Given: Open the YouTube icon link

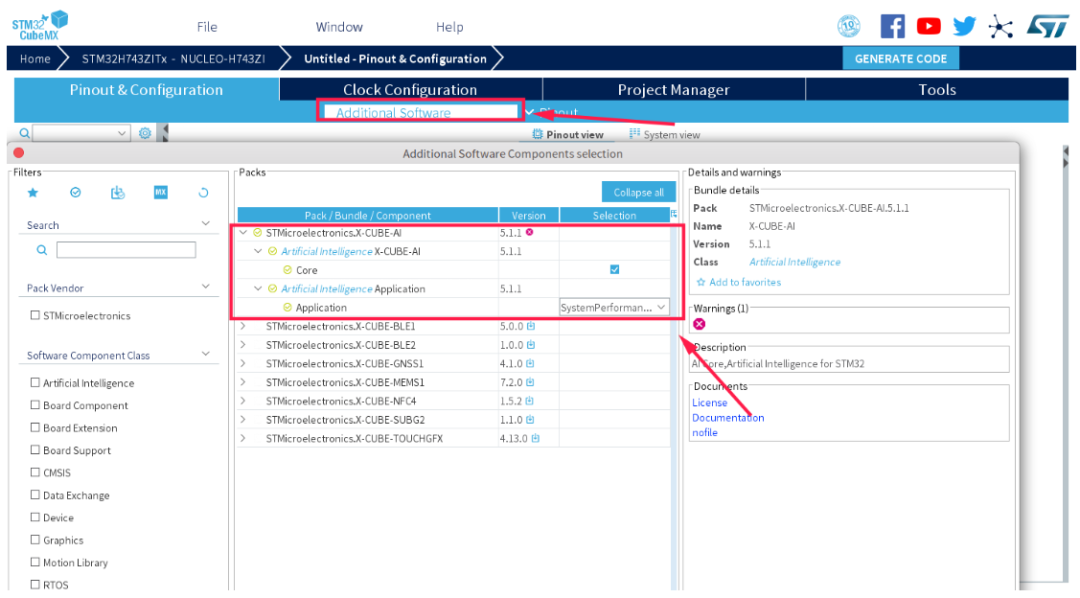Looking at the screenshot, I should pos(928,26).
